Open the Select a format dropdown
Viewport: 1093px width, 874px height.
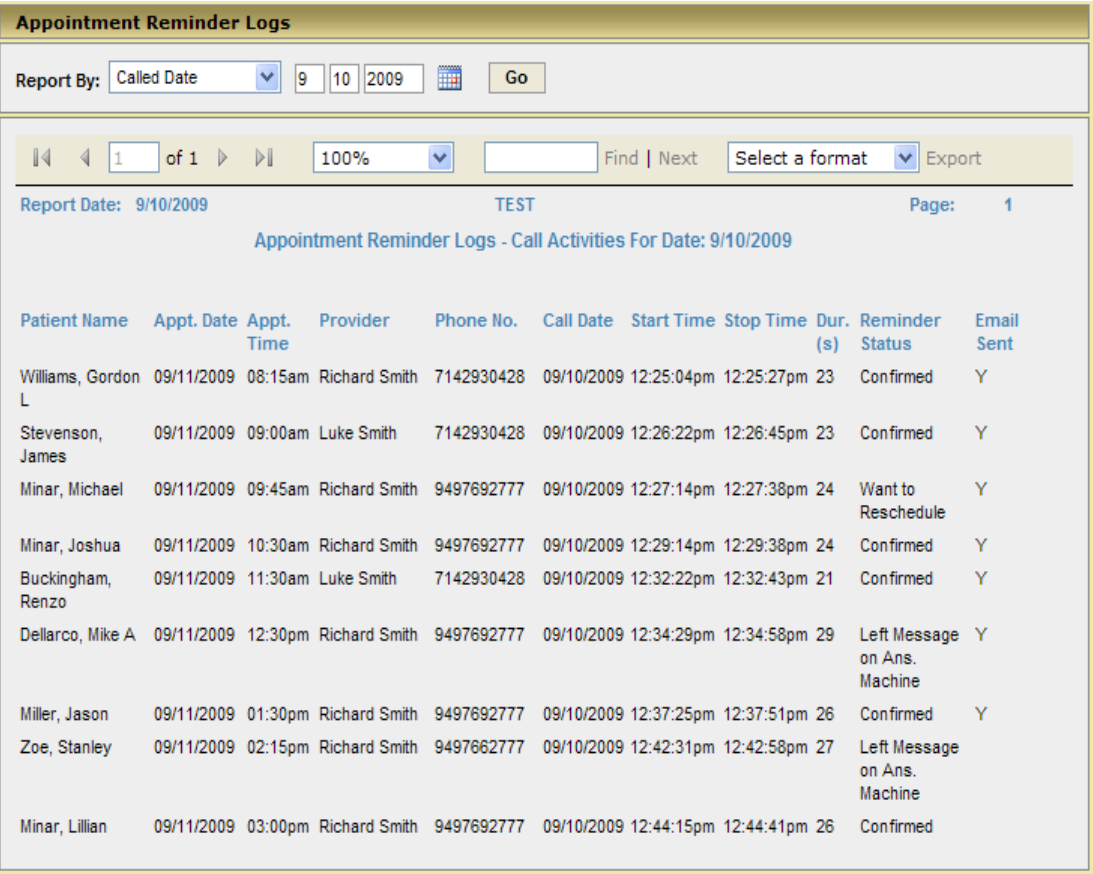(823, 158)
